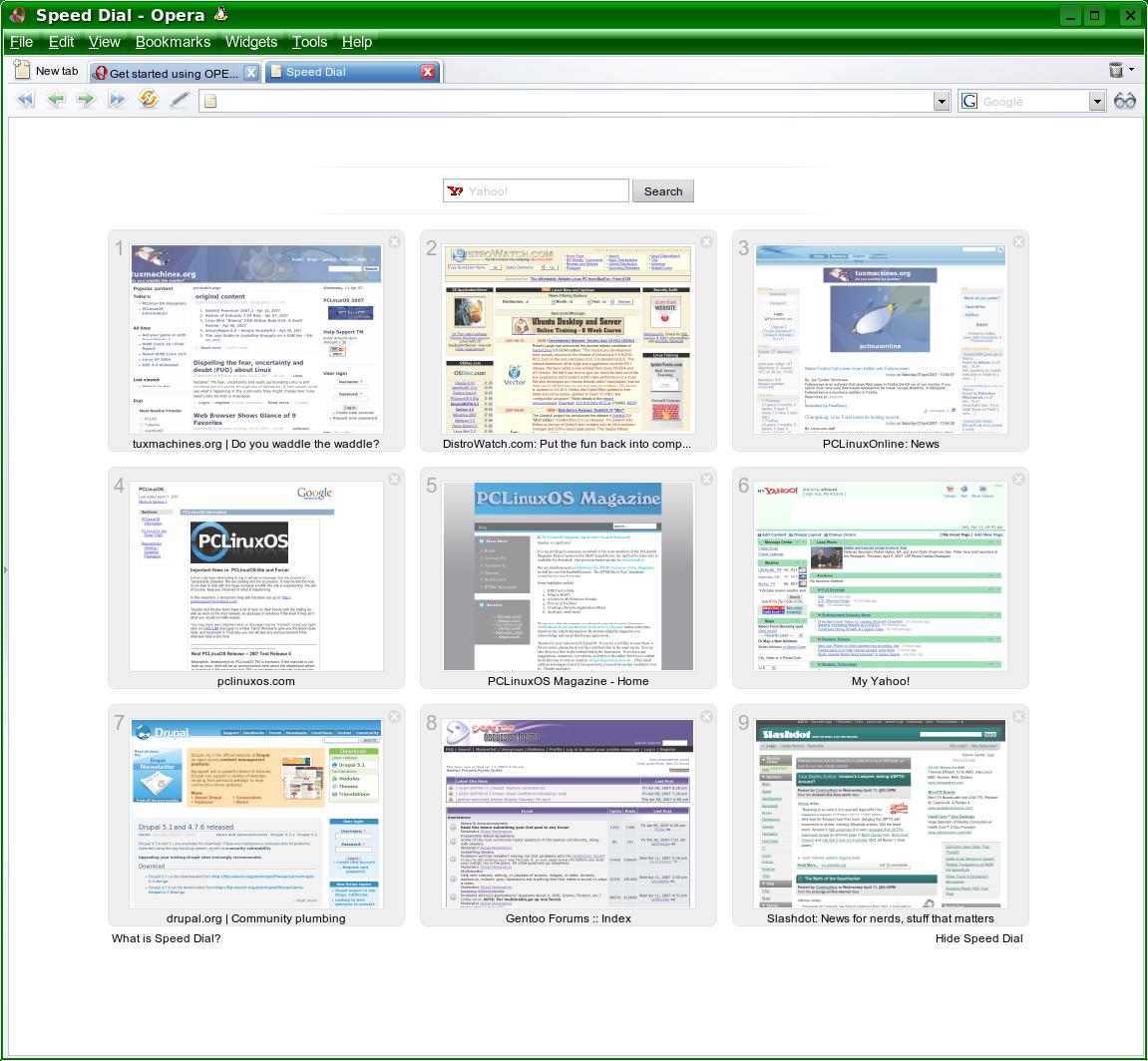Image resolution: width=1148 pixels, height=1061 pixels.
Task: Expand the closed tabs dropdown arrow
Action: pyautogui.click(x=1132, y=70)
